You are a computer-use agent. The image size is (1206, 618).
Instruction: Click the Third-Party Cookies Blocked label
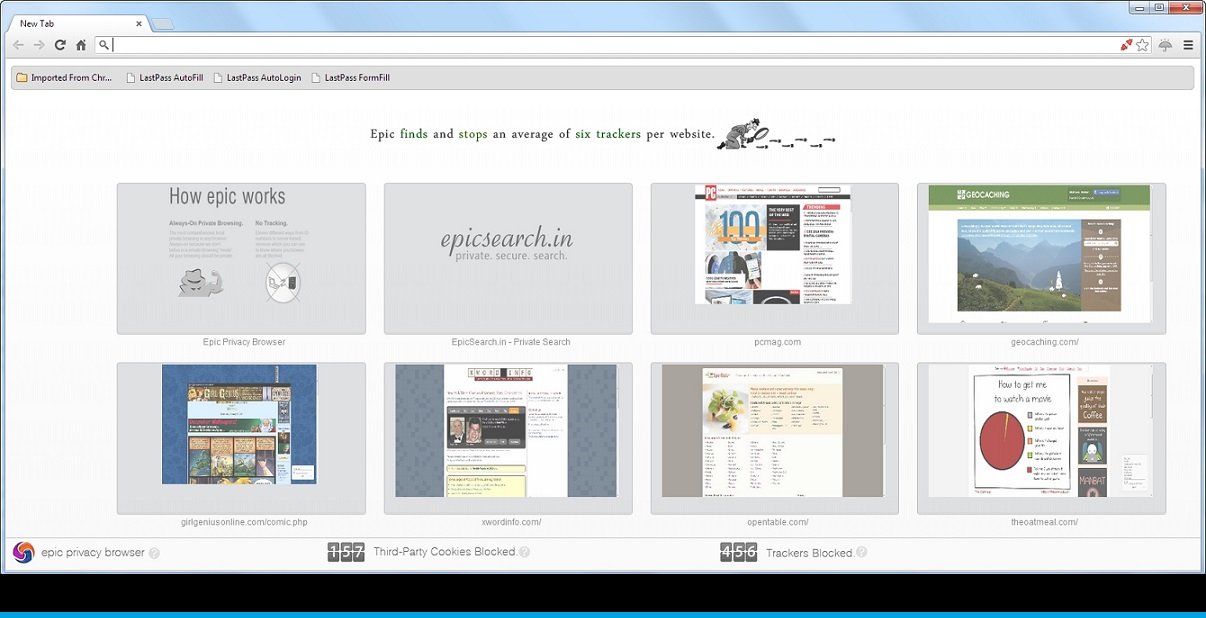tap(444, 552)
